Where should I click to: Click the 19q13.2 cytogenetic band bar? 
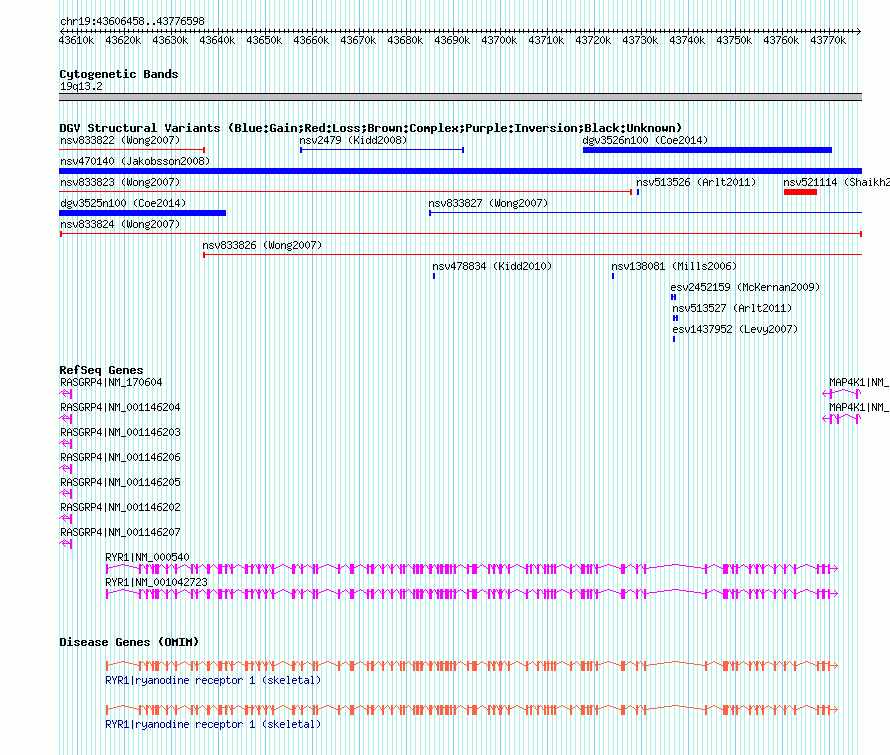[x=460, y=97]
